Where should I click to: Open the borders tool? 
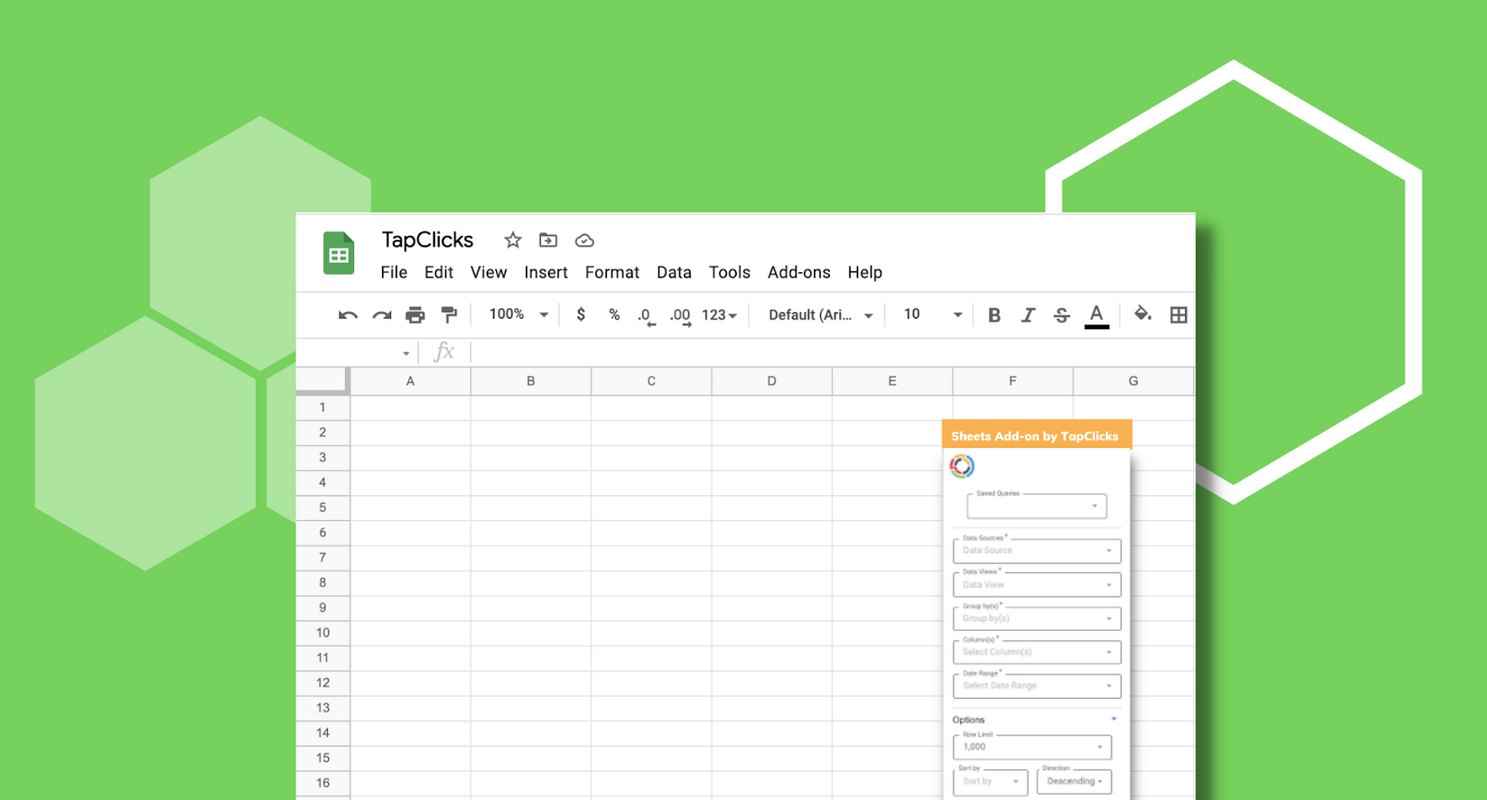pyautogui.click(x=1178, y=314)
